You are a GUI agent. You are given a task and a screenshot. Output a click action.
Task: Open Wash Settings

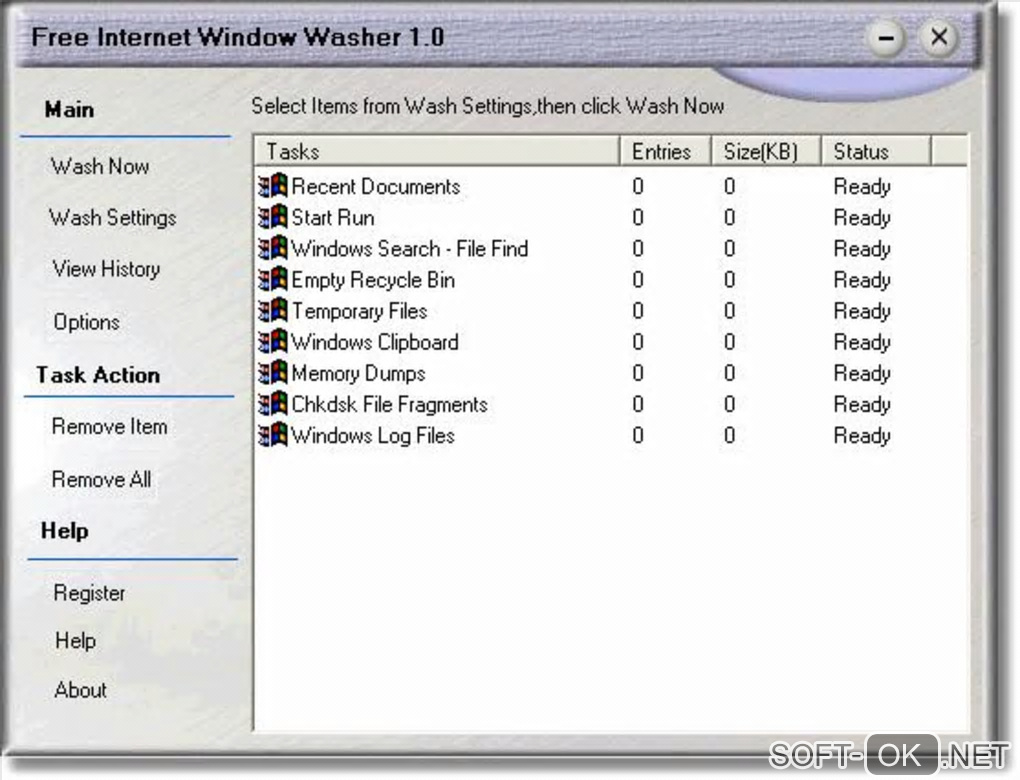tap(113, 218)
